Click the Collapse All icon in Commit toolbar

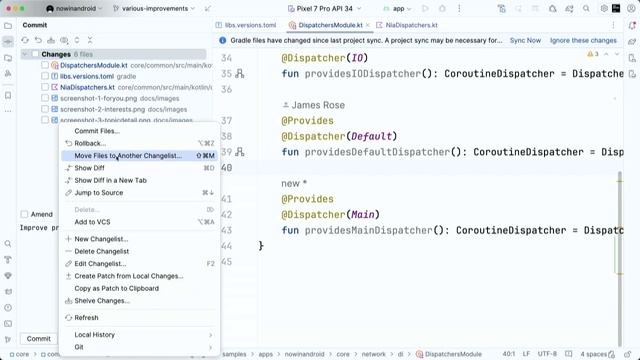pyautogui.click(x=90, y=40)
